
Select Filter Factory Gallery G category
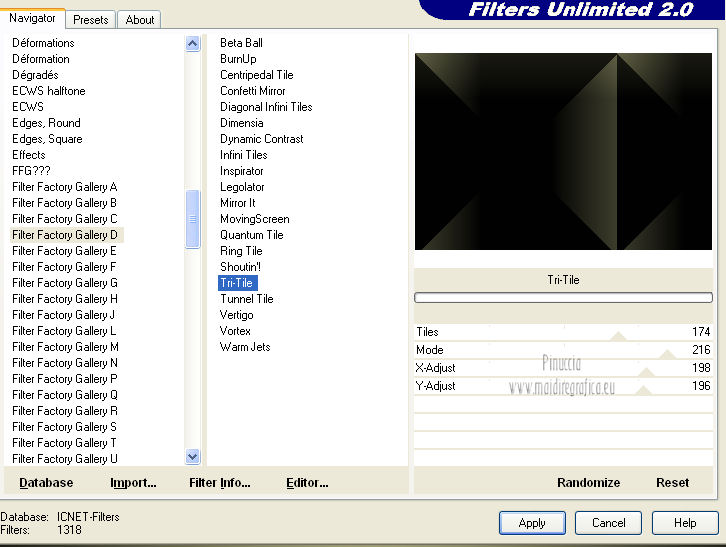pos(65,283)
